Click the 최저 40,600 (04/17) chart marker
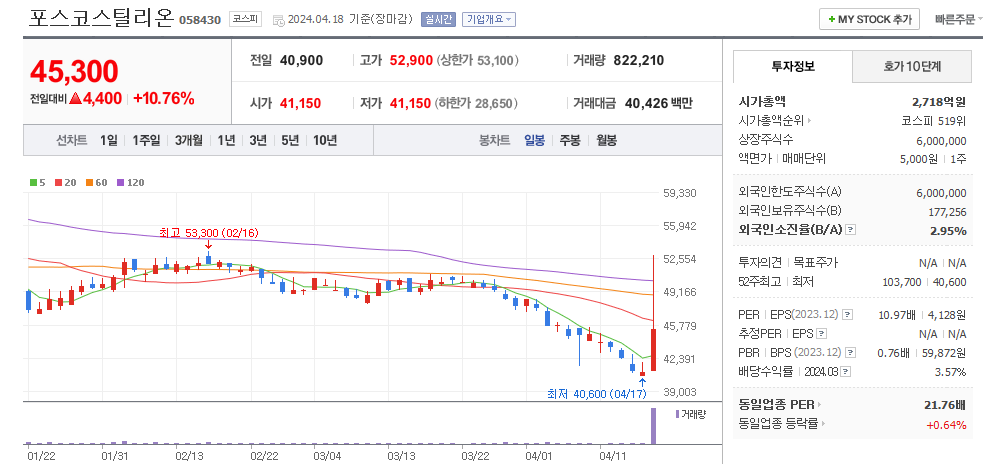The width and height of the screenshot is (995, 464). [x=596, y=394]
